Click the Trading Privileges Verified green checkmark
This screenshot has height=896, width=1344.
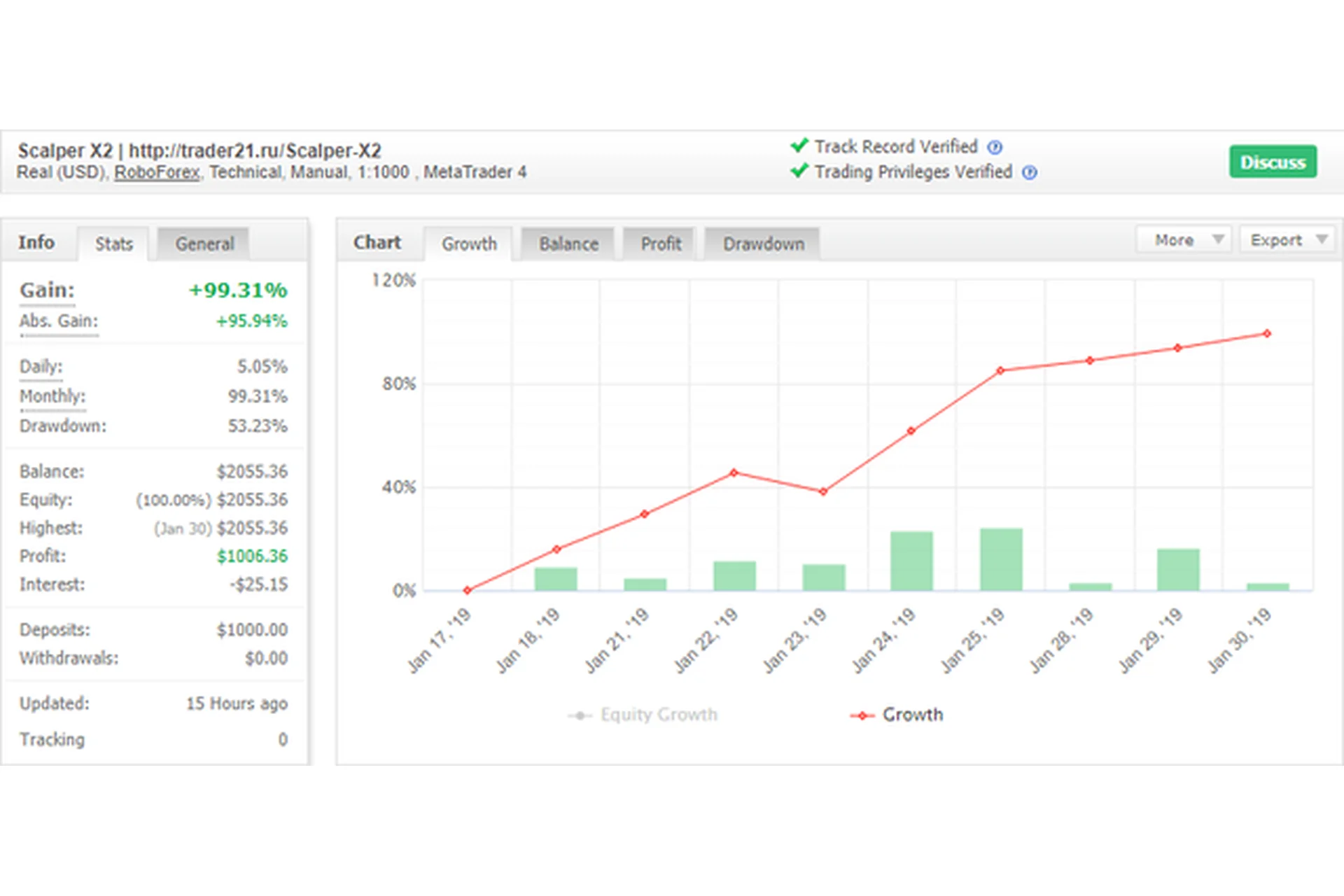(x=799, y=171)
